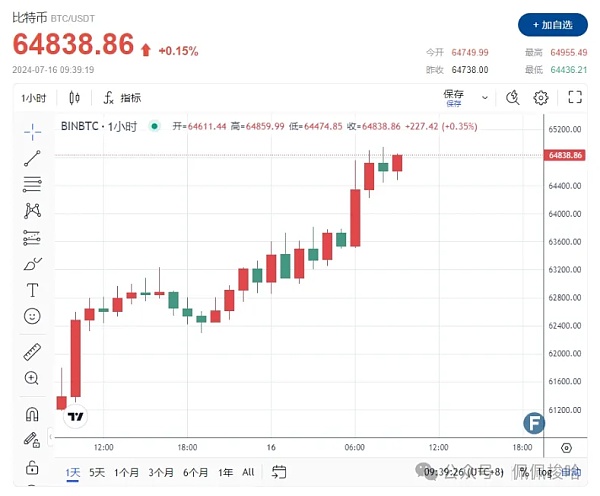Select the trend line drawing tool
The image size is (600, 496).
tap(32, 157)
